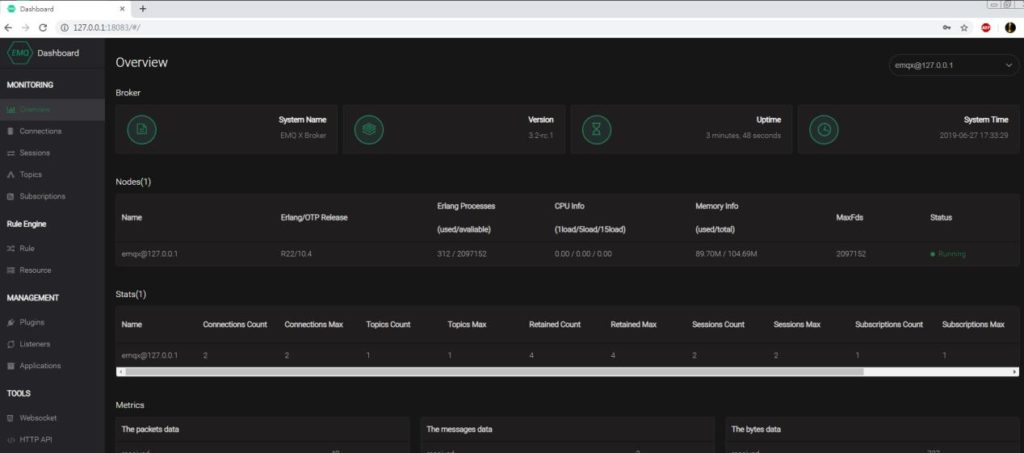Open Listeners in the Management section
The image size is (1024, 453).
pos(35,344)
